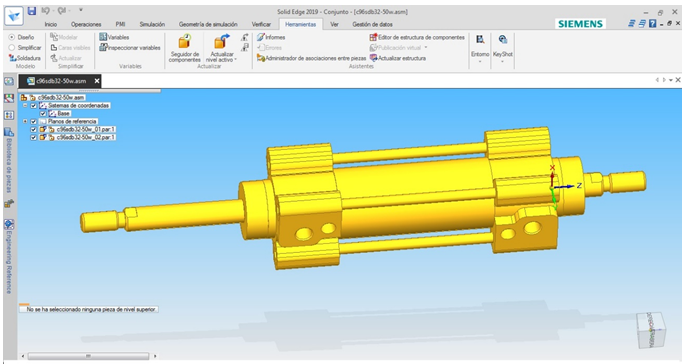
Task: Open Editor de estructura de componentes
Action: click(417, 38)
